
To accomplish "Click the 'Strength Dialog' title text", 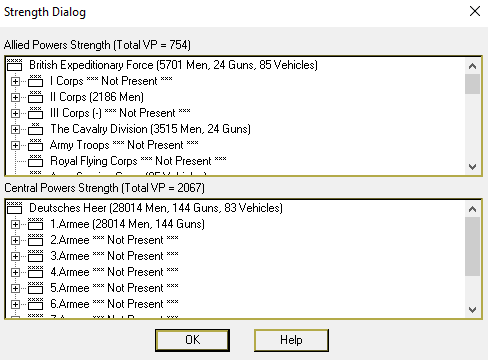I will click(x=45, y=12).
